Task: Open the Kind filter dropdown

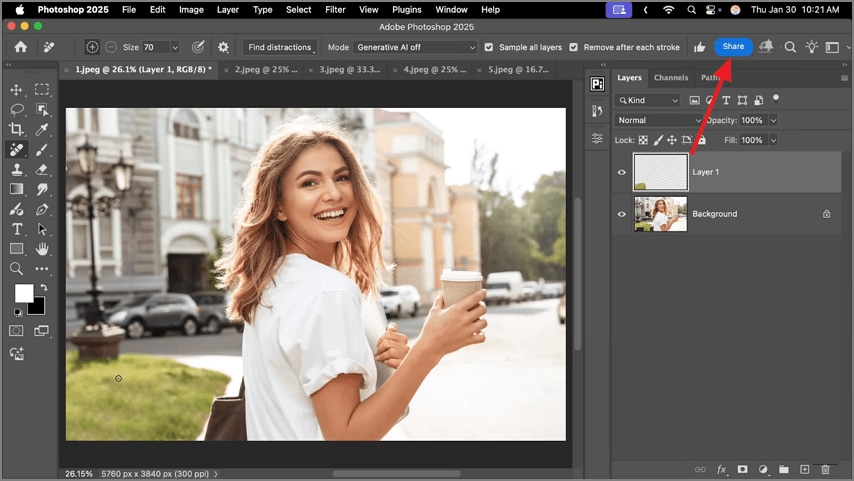Action: click(x=648, y=100)
